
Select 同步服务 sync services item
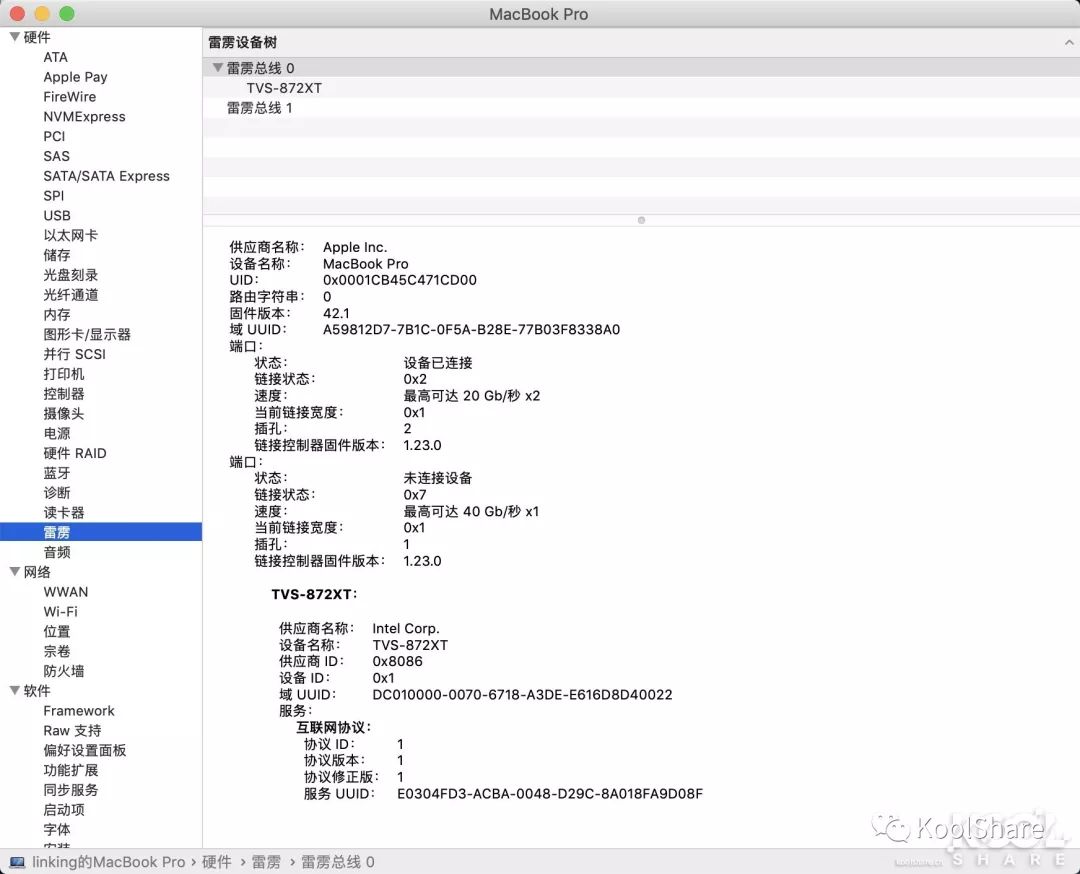(70, 790)
